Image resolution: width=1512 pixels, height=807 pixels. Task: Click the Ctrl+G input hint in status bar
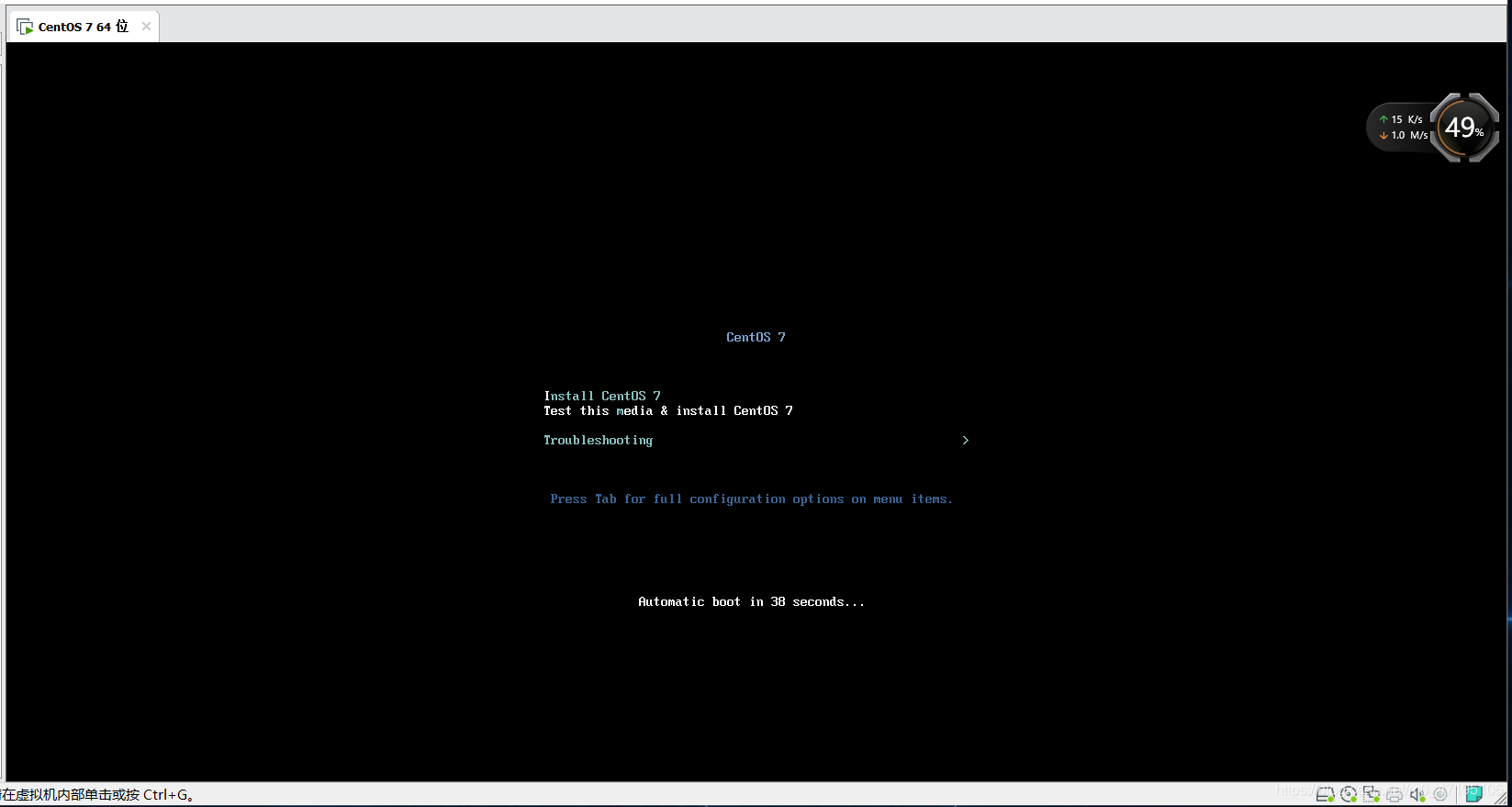(96, 795)
